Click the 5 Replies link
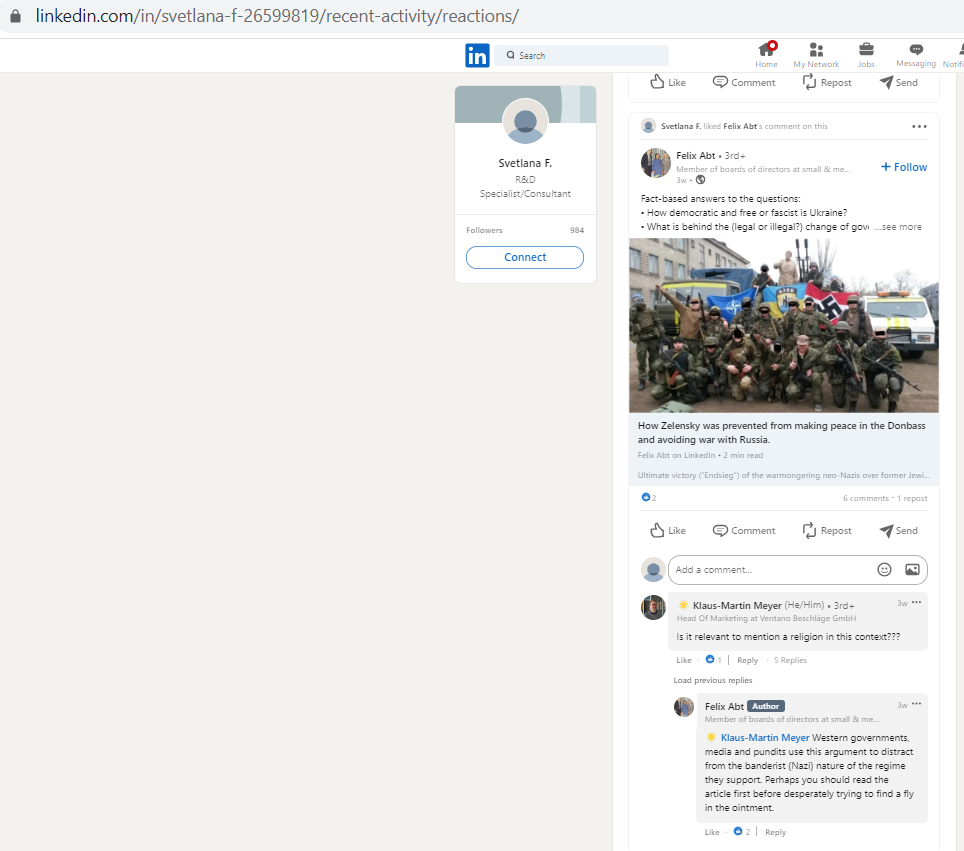 [790, 660]
